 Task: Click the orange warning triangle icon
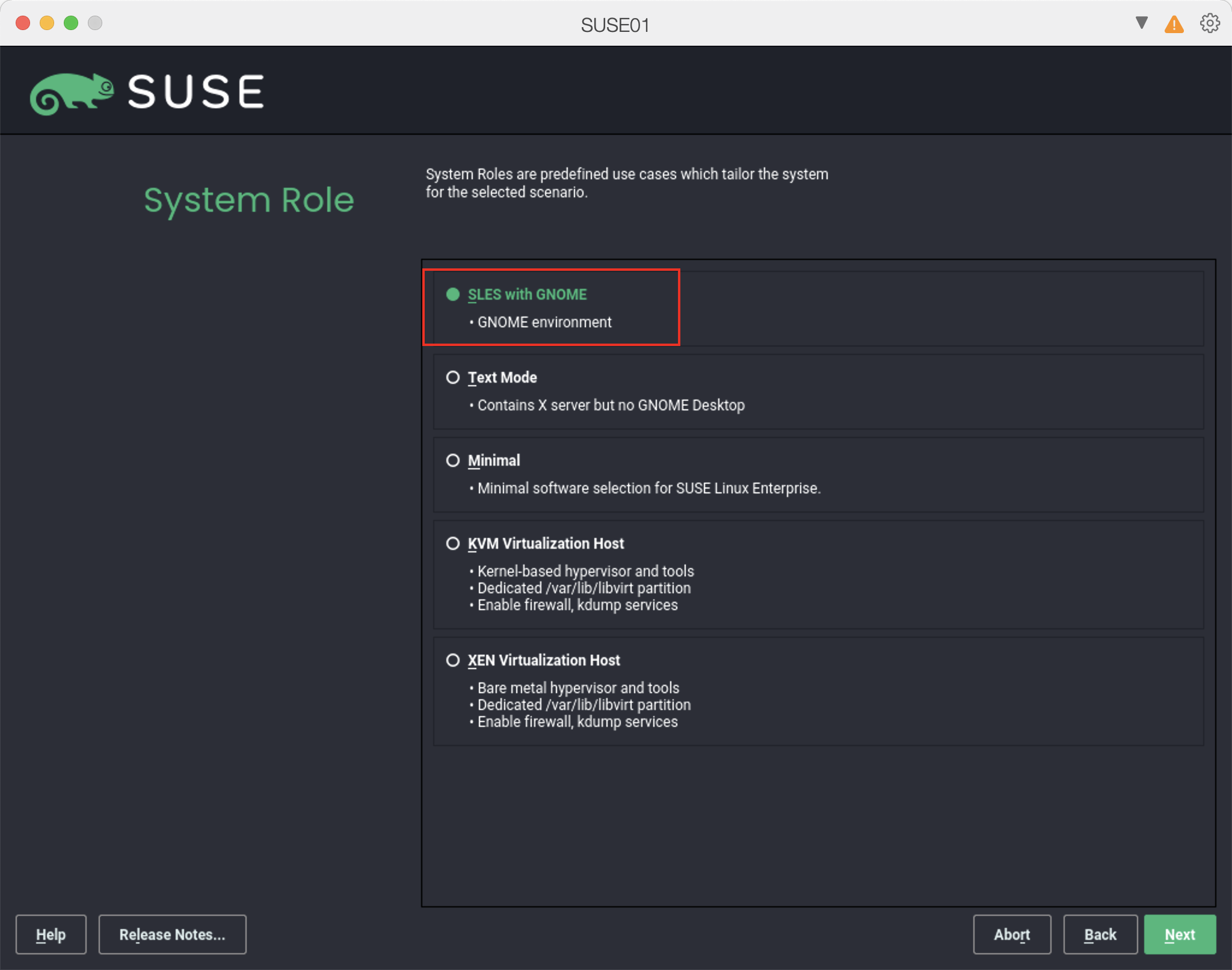click(1174, 25)
